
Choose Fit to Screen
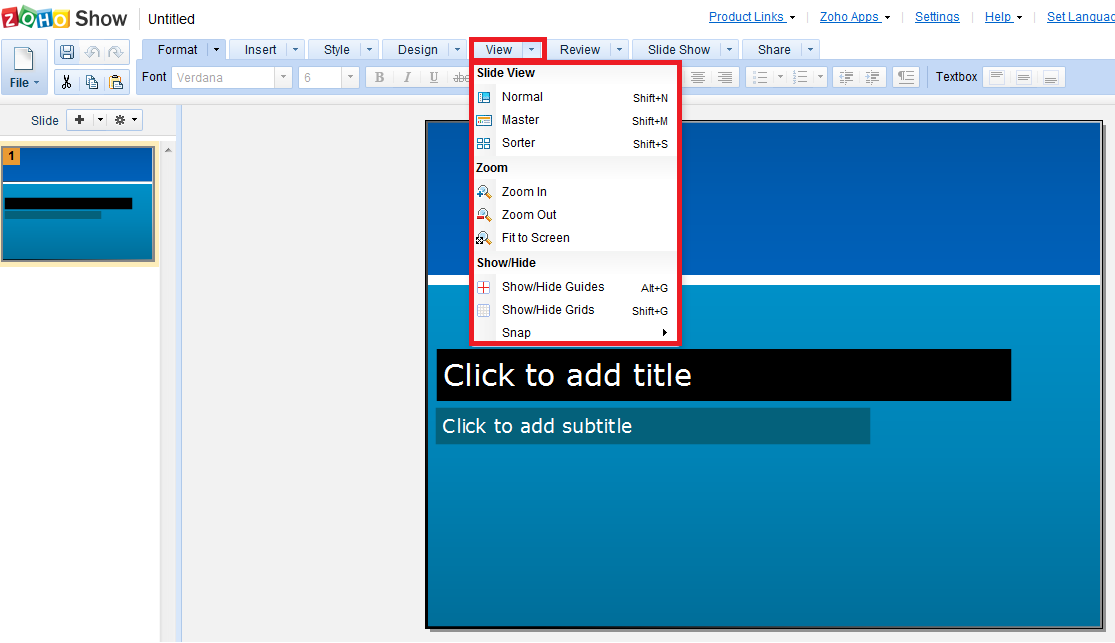[x=573, y=238]
